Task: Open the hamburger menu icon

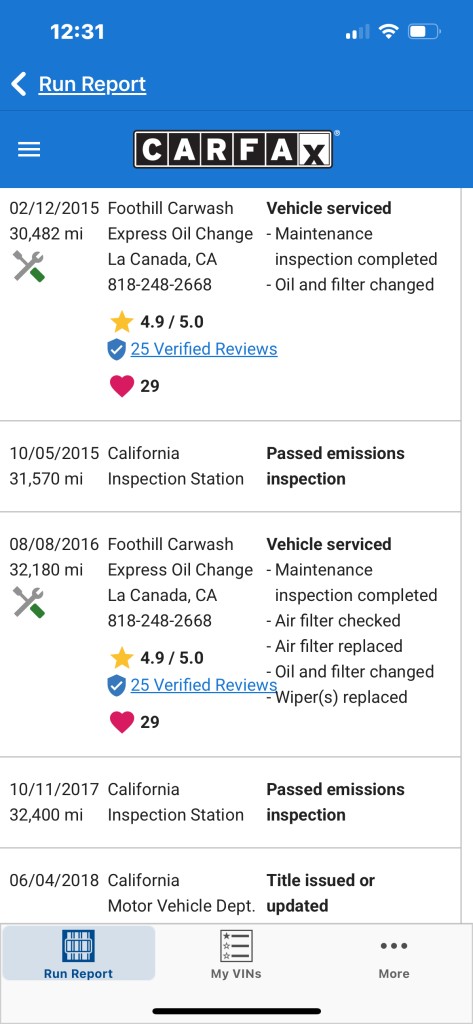Action: tap(29, 150)
